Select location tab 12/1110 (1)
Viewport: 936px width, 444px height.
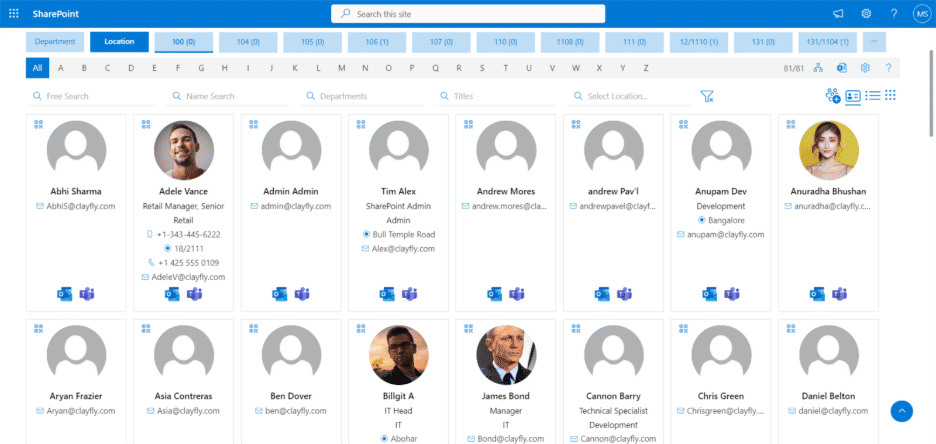pos(699,42)
